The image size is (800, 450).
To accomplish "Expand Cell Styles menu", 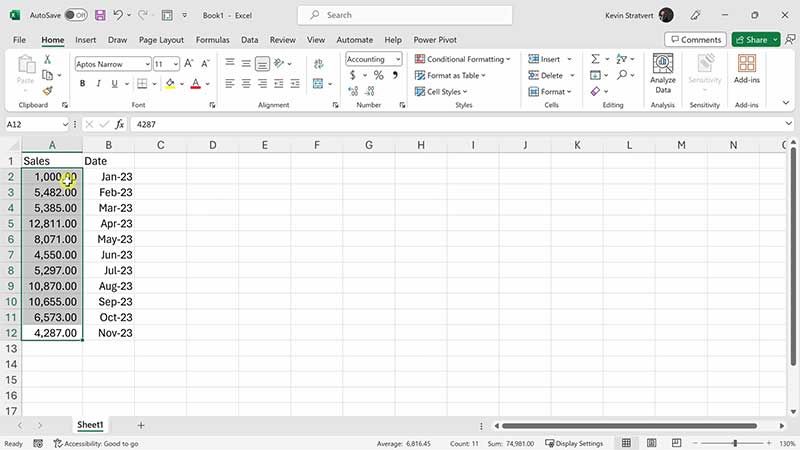I will [441, 91].
